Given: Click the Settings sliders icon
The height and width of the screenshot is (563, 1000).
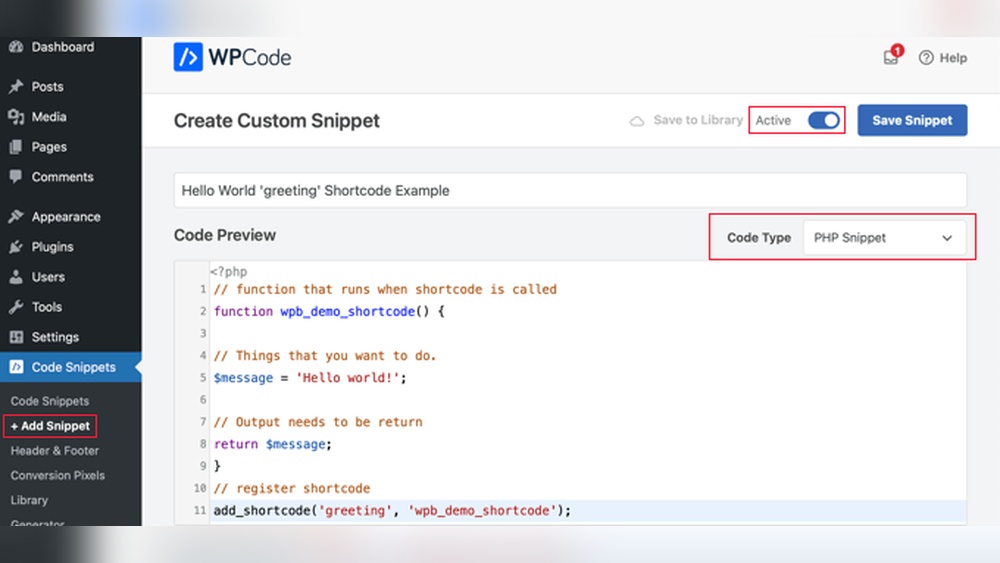Looking at the screenshot, I should 16,337.
